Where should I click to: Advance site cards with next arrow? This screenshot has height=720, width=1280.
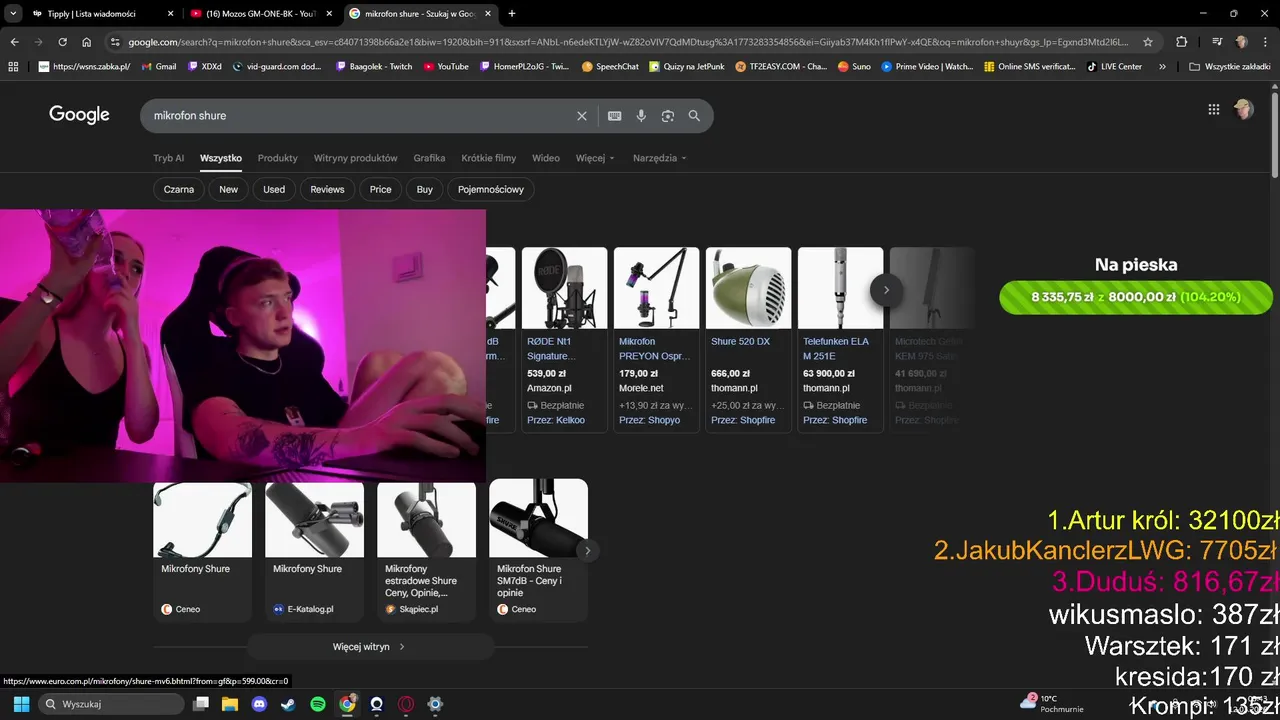(x=588, y=550)
